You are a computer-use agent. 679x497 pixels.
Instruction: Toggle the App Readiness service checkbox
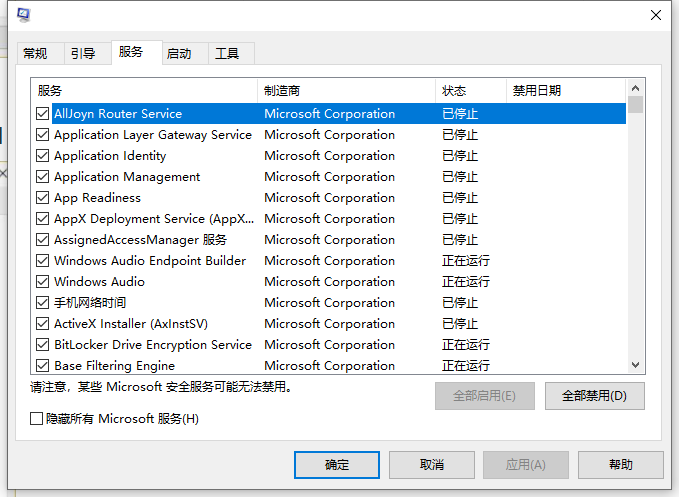pos(42,198)
